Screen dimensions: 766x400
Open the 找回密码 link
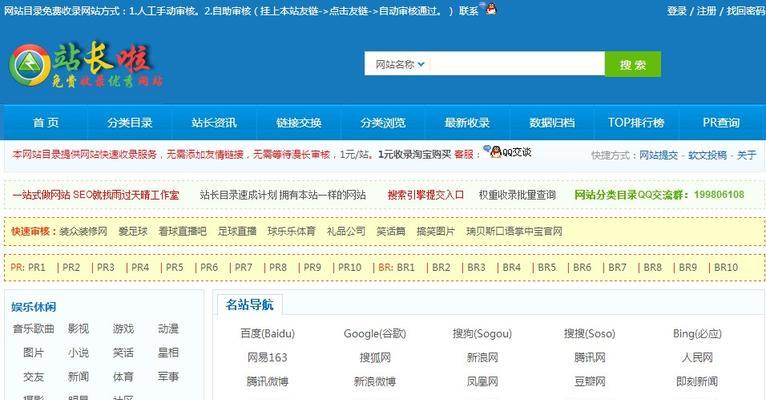[746, 11]
